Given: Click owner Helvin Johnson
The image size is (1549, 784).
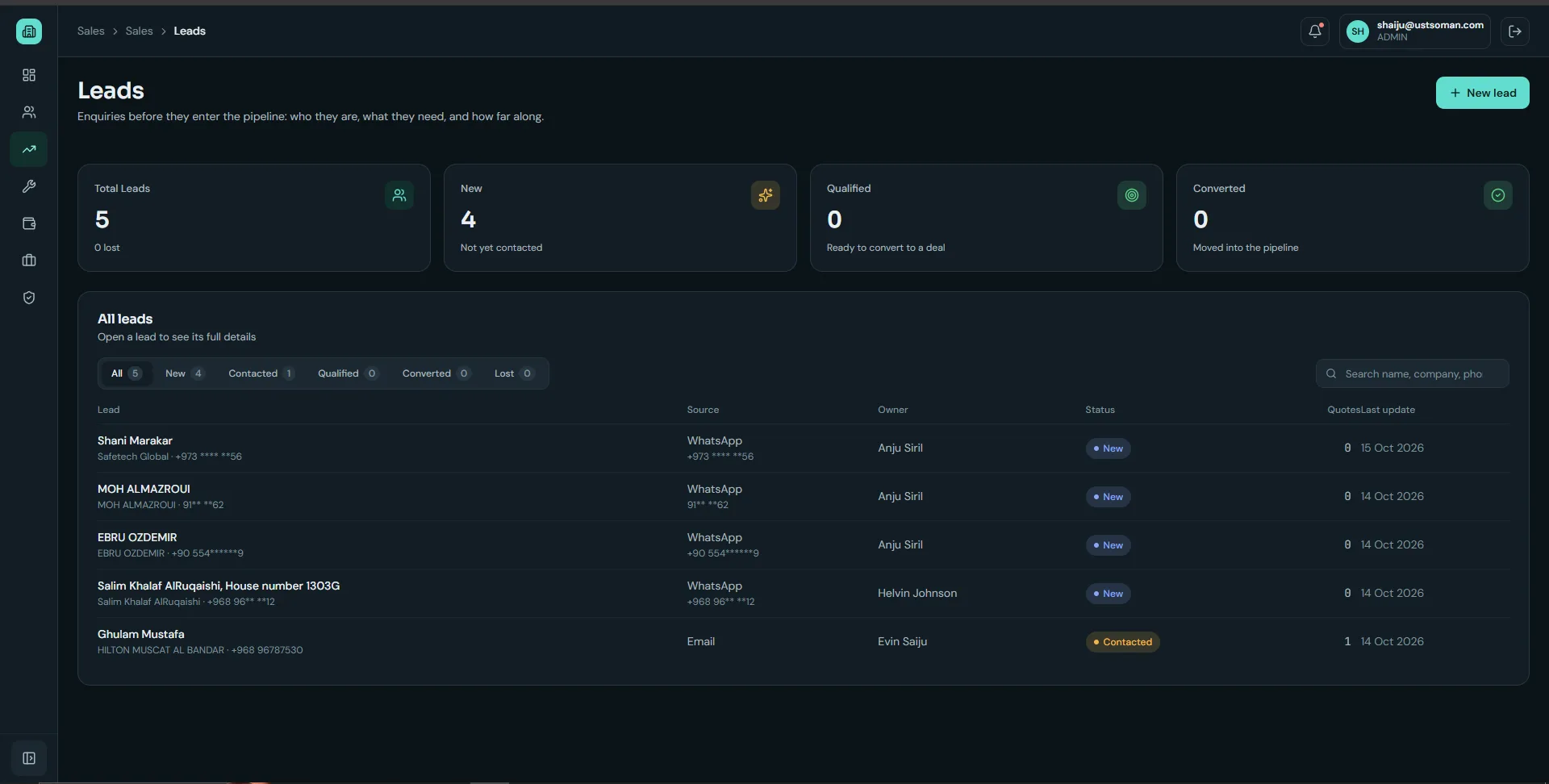Looking at the screenshot, I should (917, 593).
